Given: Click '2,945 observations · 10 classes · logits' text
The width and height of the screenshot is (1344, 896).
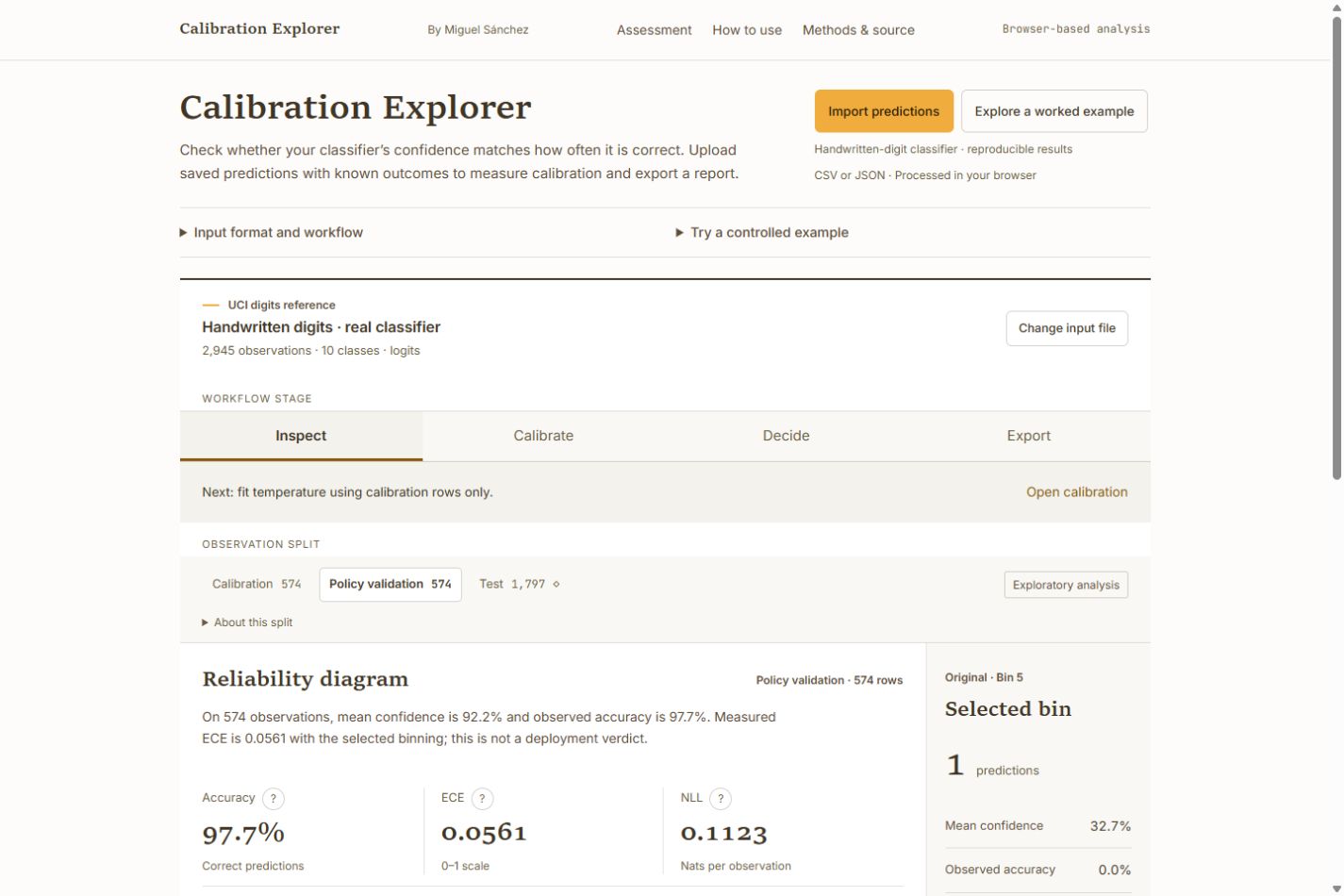Looking at the screenshot, I should click(311, 351).
